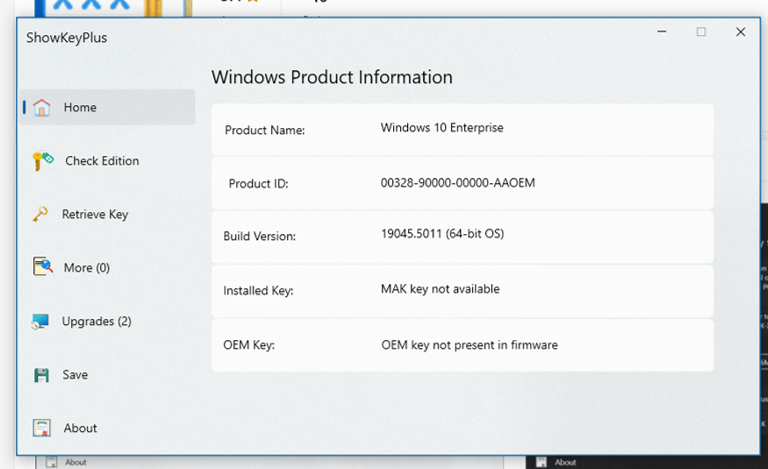Click 'MAK key not available' text
The width and height of the screenshot is (768, 469).
pos(440,289)
